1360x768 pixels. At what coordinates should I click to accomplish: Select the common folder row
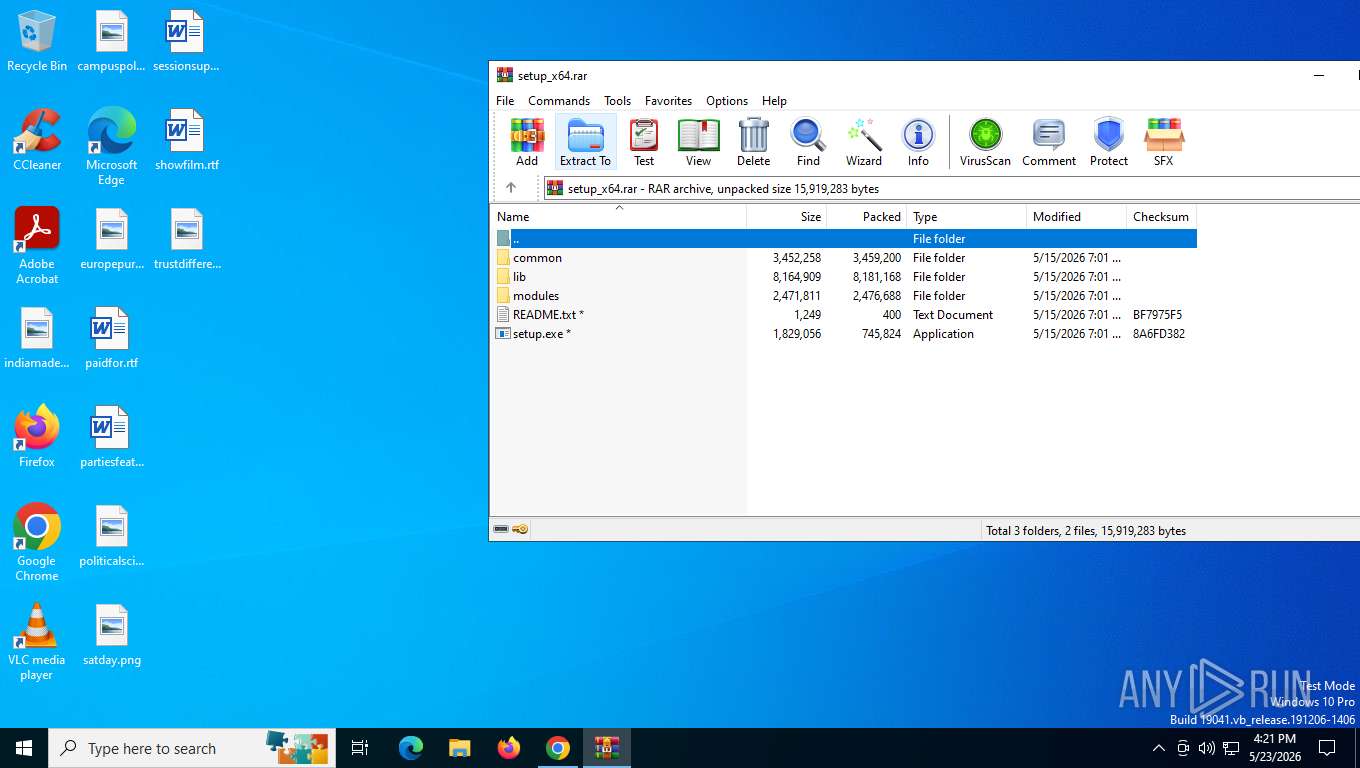tap(844, 258)
